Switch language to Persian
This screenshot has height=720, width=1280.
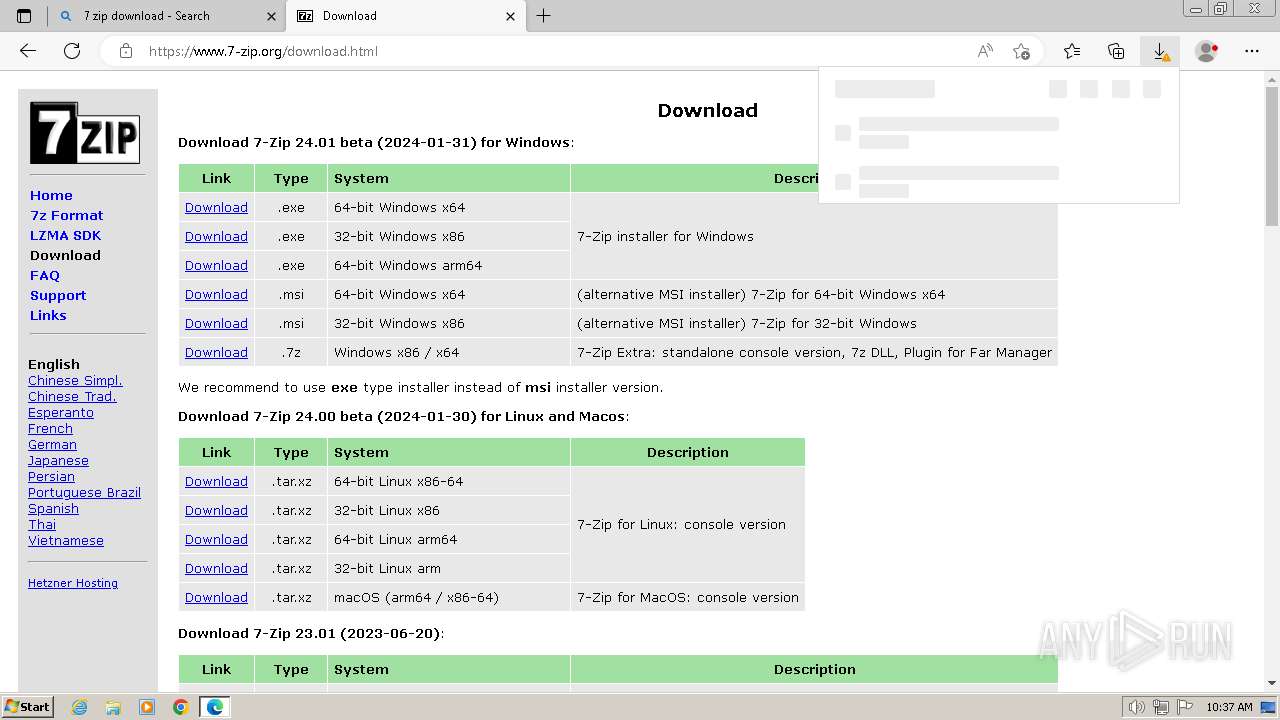click(x=51, y=476)
